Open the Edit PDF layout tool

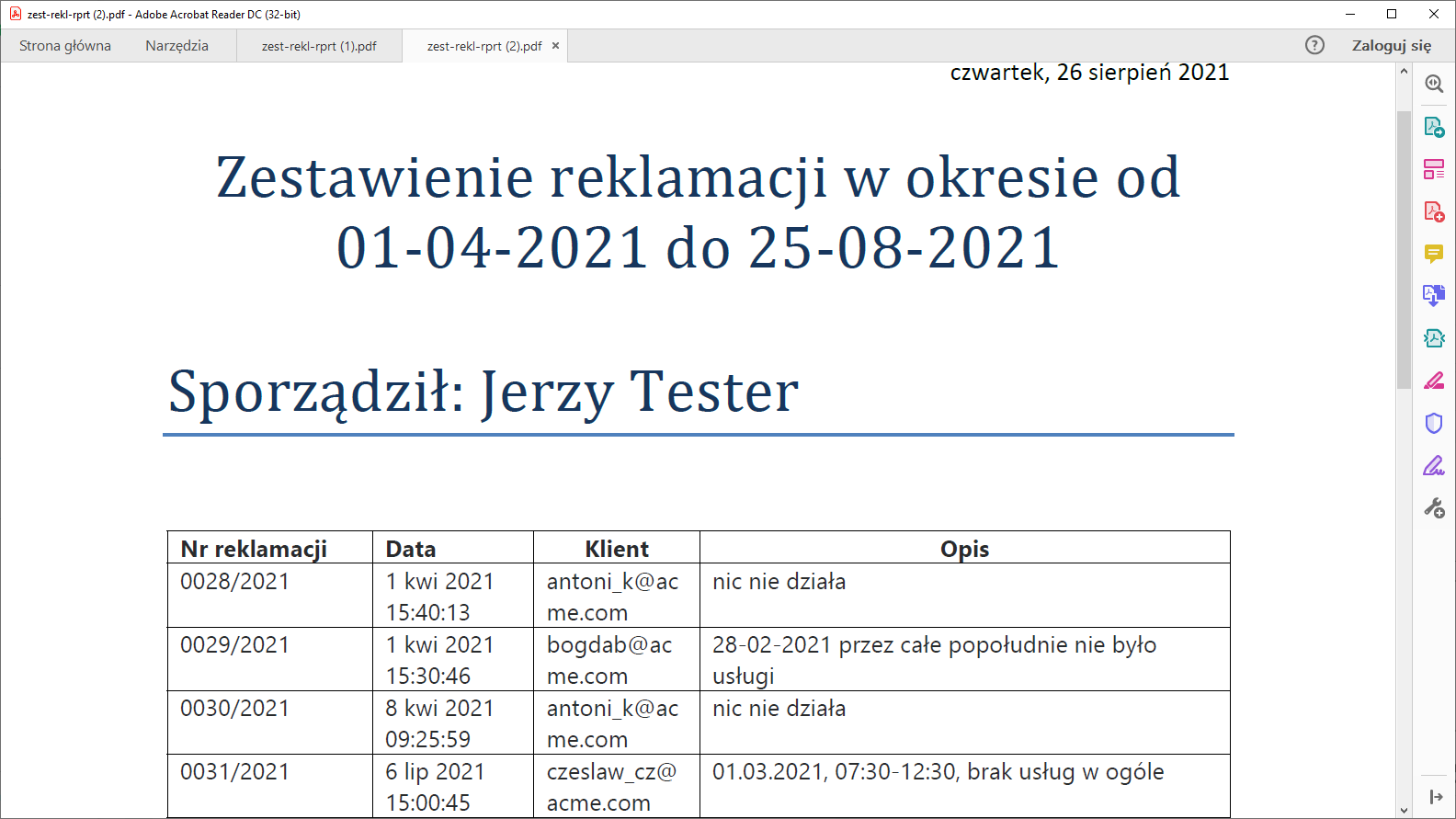pyautogui.click(x=1434, y=169)
